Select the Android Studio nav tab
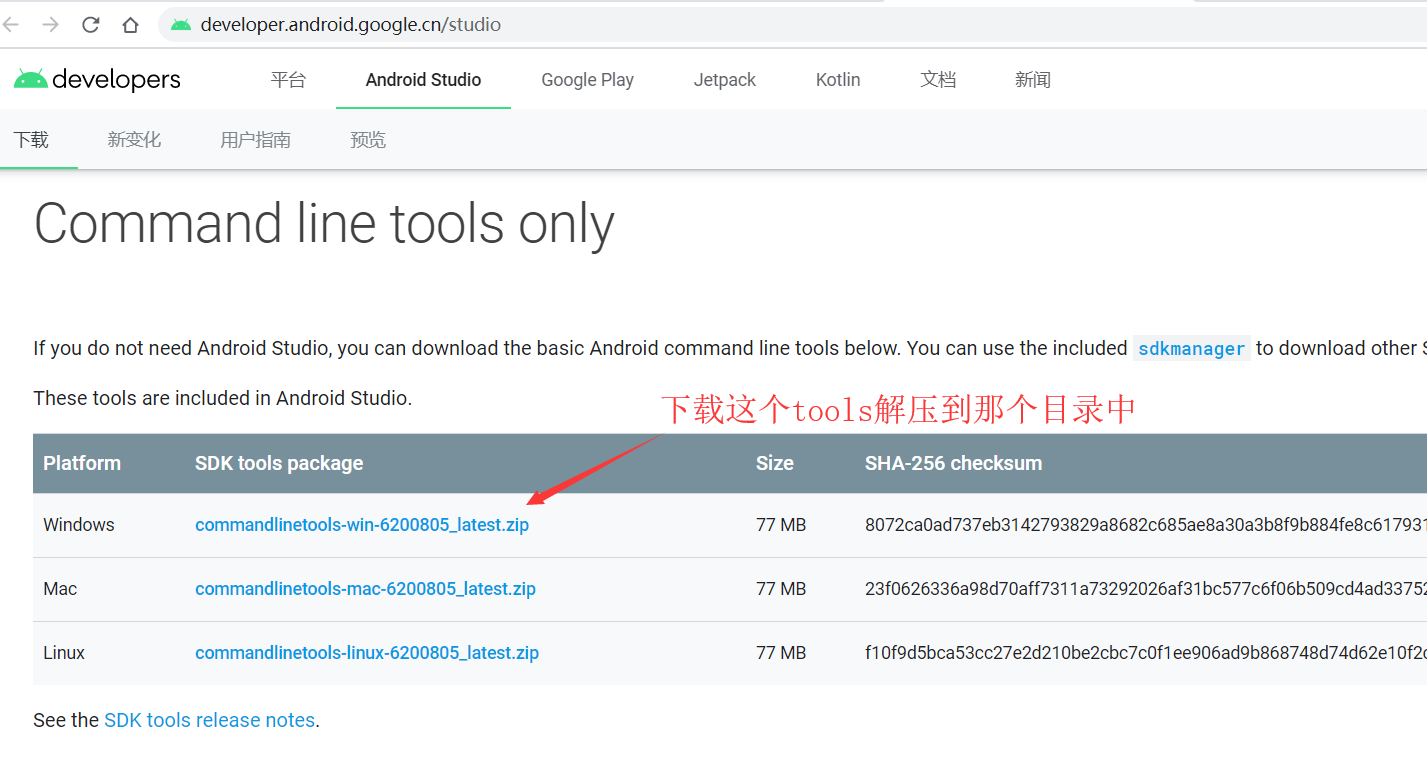 pyautogui.click(x=423, y=80)
